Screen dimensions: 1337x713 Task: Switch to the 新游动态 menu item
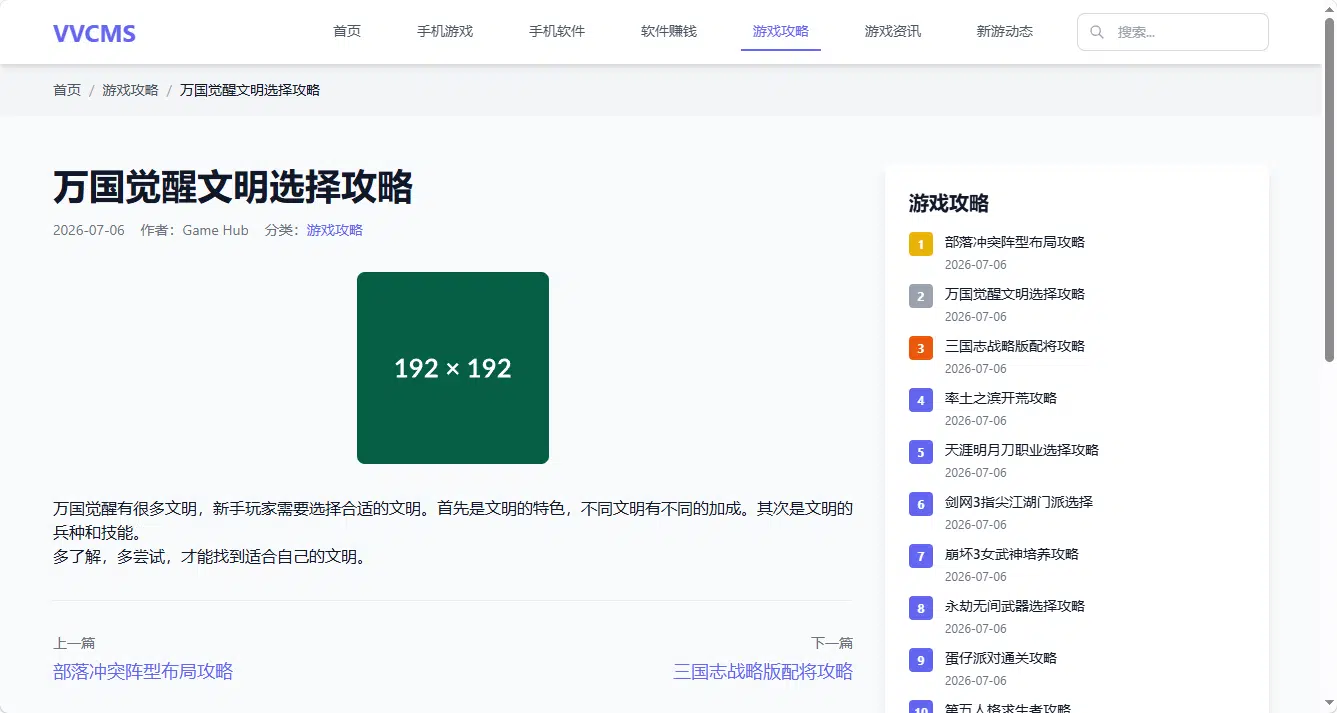pyautogui.click(x=1005, y=31)
